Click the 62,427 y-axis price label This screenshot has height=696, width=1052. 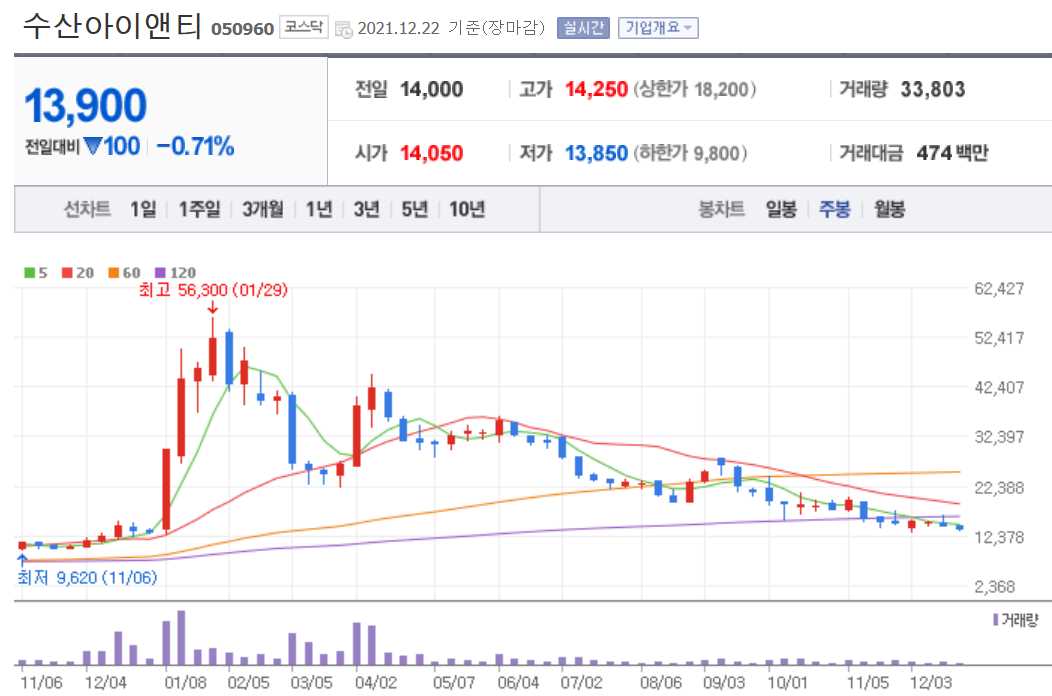(999, 289)
